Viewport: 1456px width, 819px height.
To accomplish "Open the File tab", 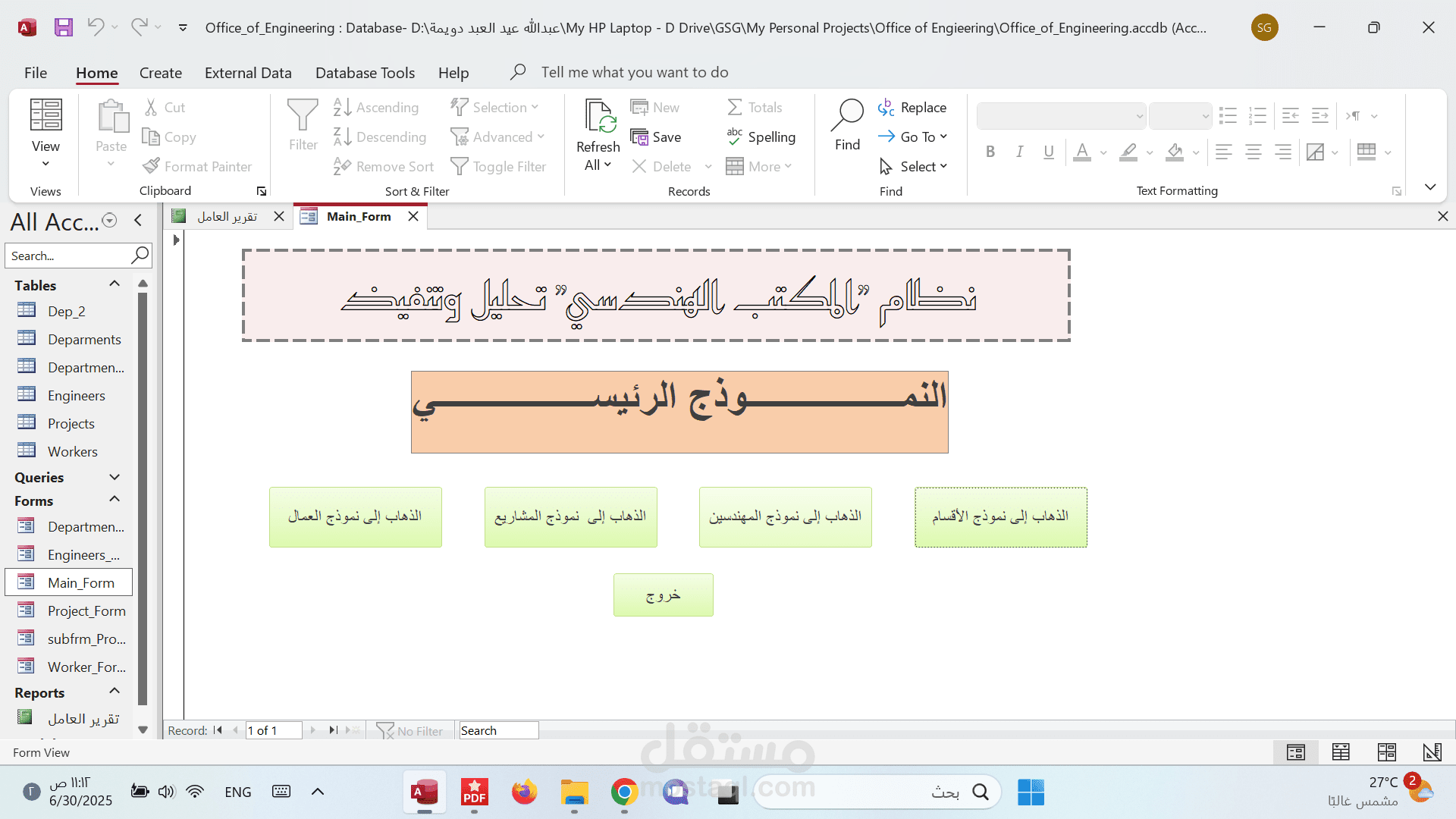I will (36, 73).
